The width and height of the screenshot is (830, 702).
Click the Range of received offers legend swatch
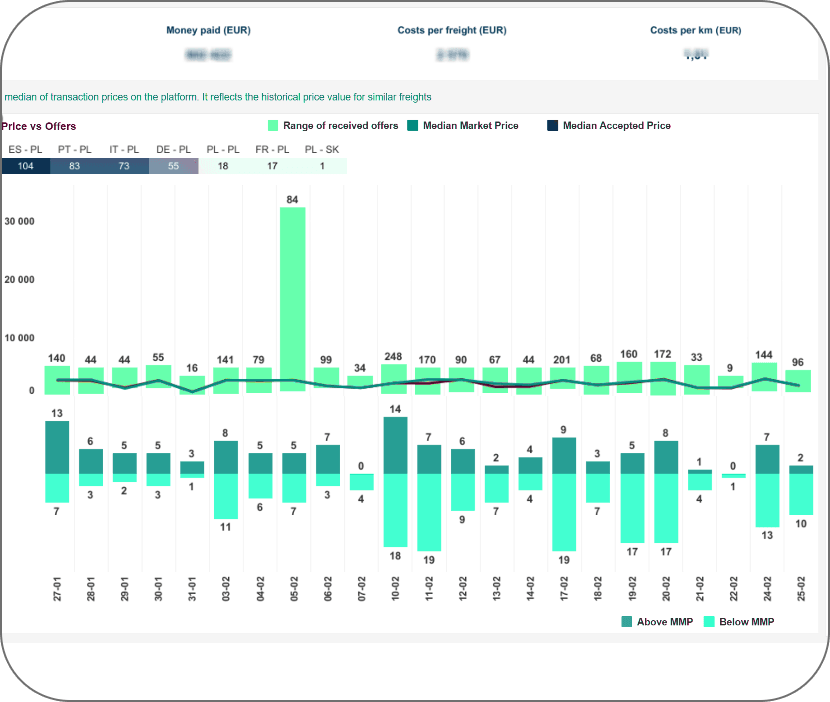point(273,126)
